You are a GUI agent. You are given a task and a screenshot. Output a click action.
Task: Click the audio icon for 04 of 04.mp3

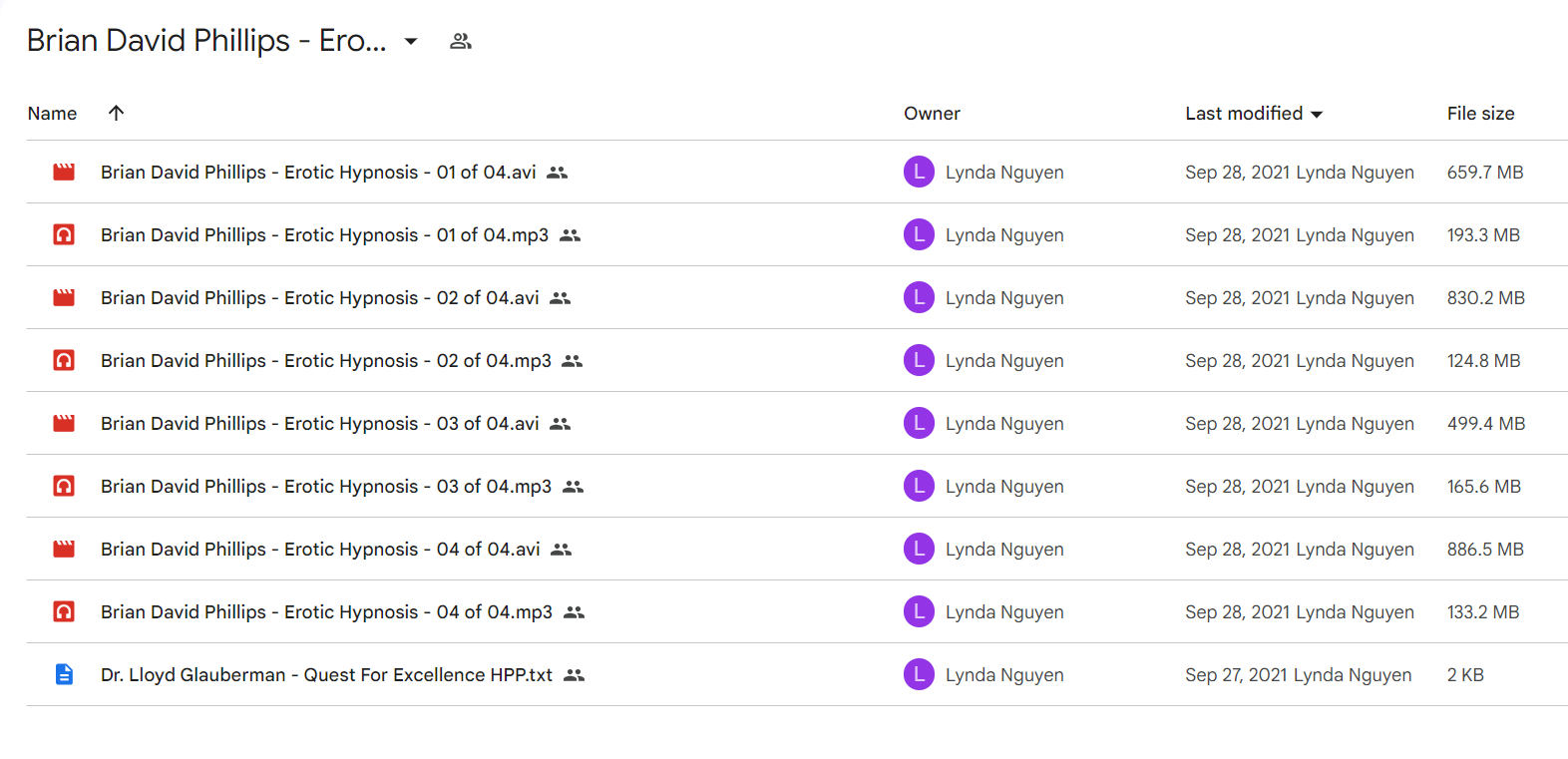64,611
